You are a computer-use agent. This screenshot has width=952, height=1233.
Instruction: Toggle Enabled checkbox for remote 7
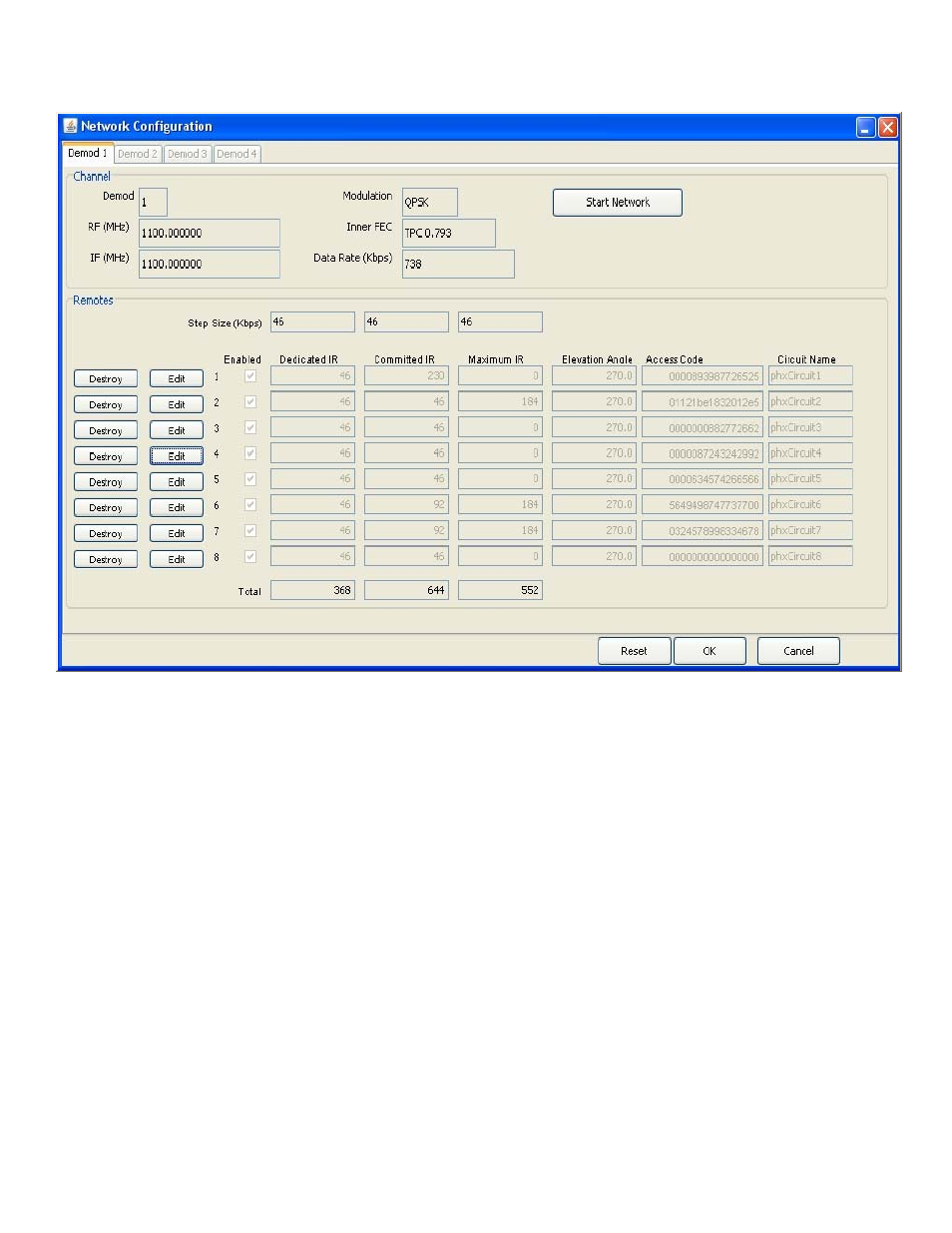point(250,531)
